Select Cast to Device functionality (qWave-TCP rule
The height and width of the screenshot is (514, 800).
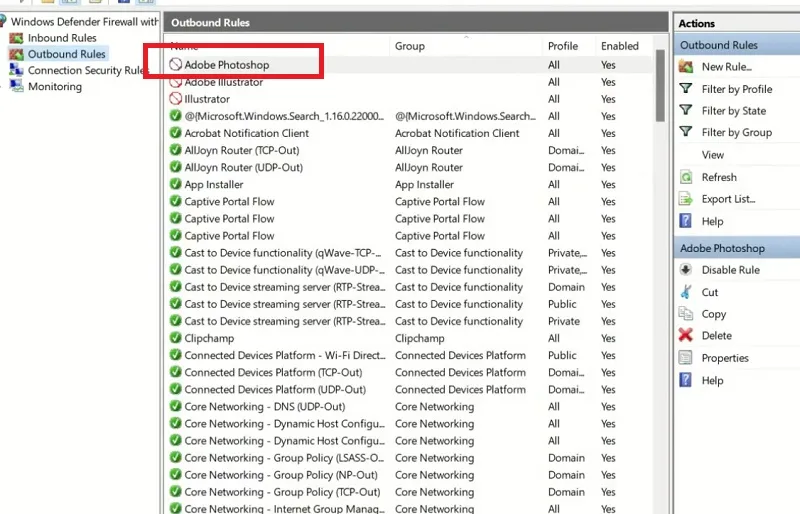pos(283,253)
